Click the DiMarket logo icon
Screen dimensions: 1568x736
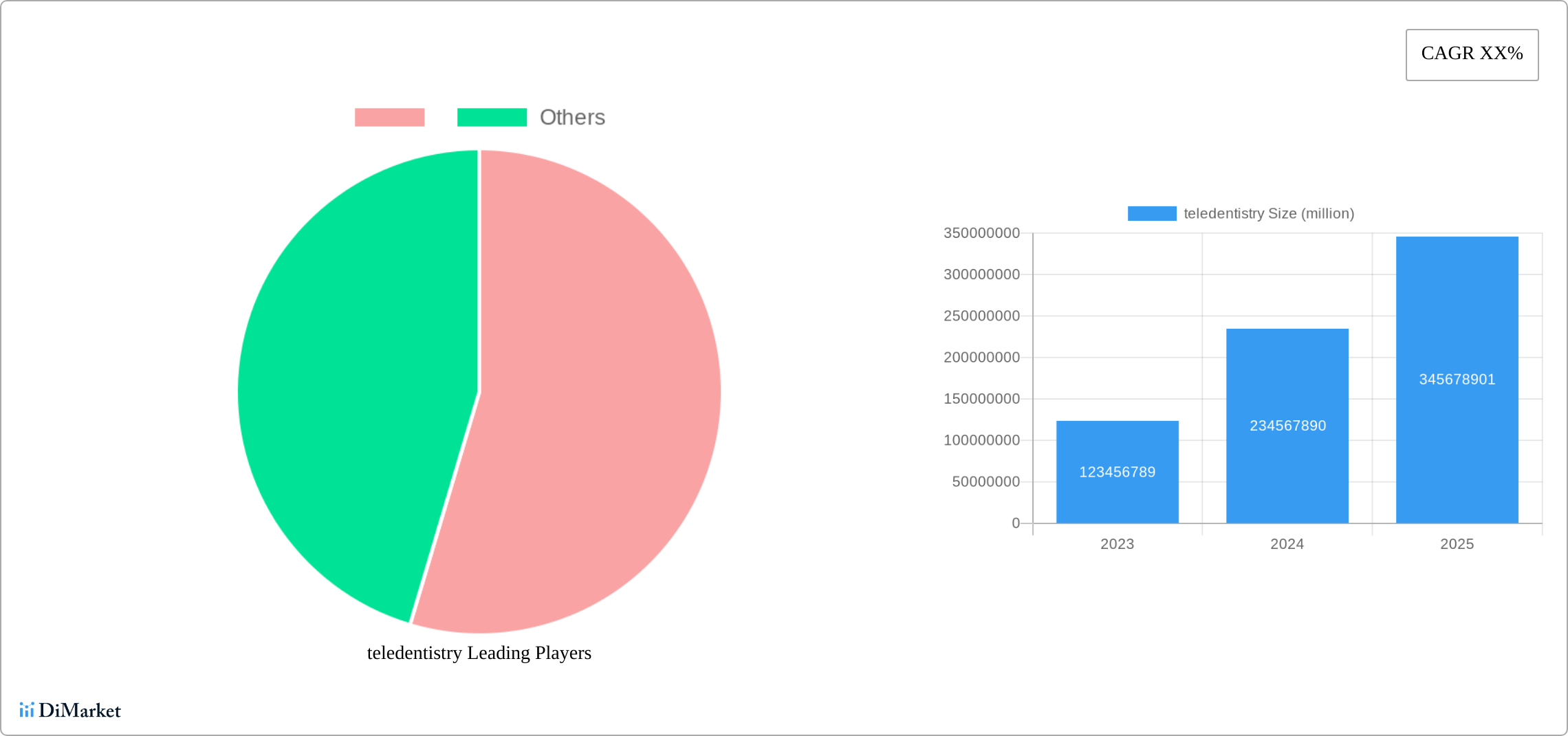tap(27, 710)
